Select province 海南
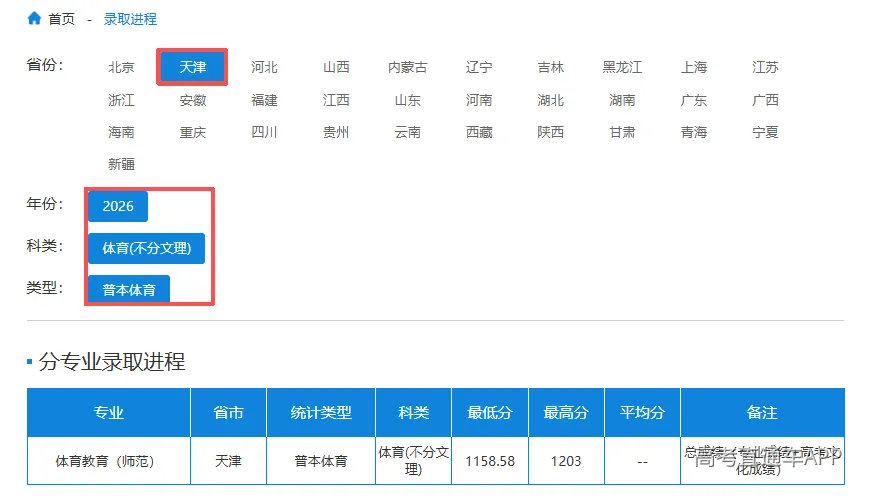The image size is (871, 497). [121, 132]
